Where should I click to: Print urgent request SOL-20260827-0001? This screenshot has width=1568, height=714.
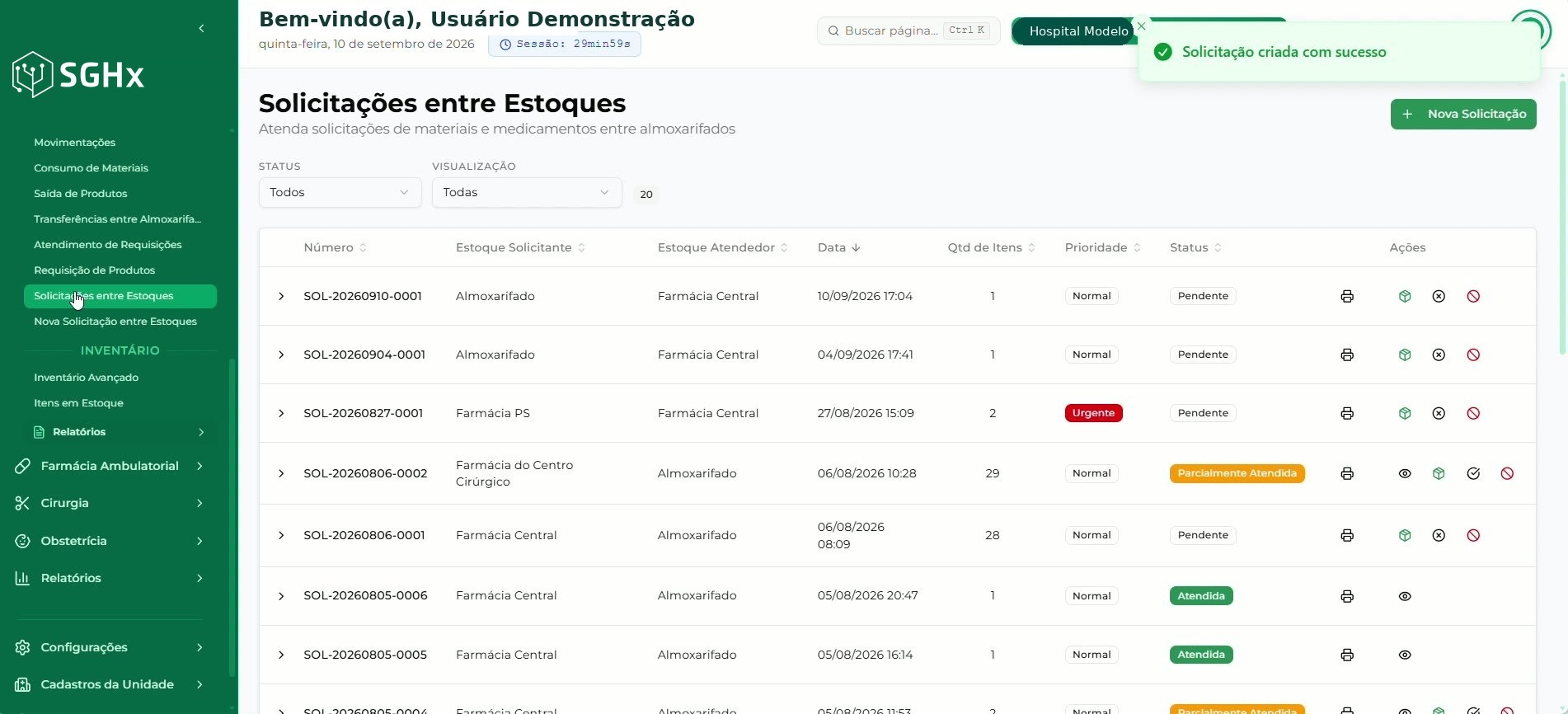(1347, 413)
